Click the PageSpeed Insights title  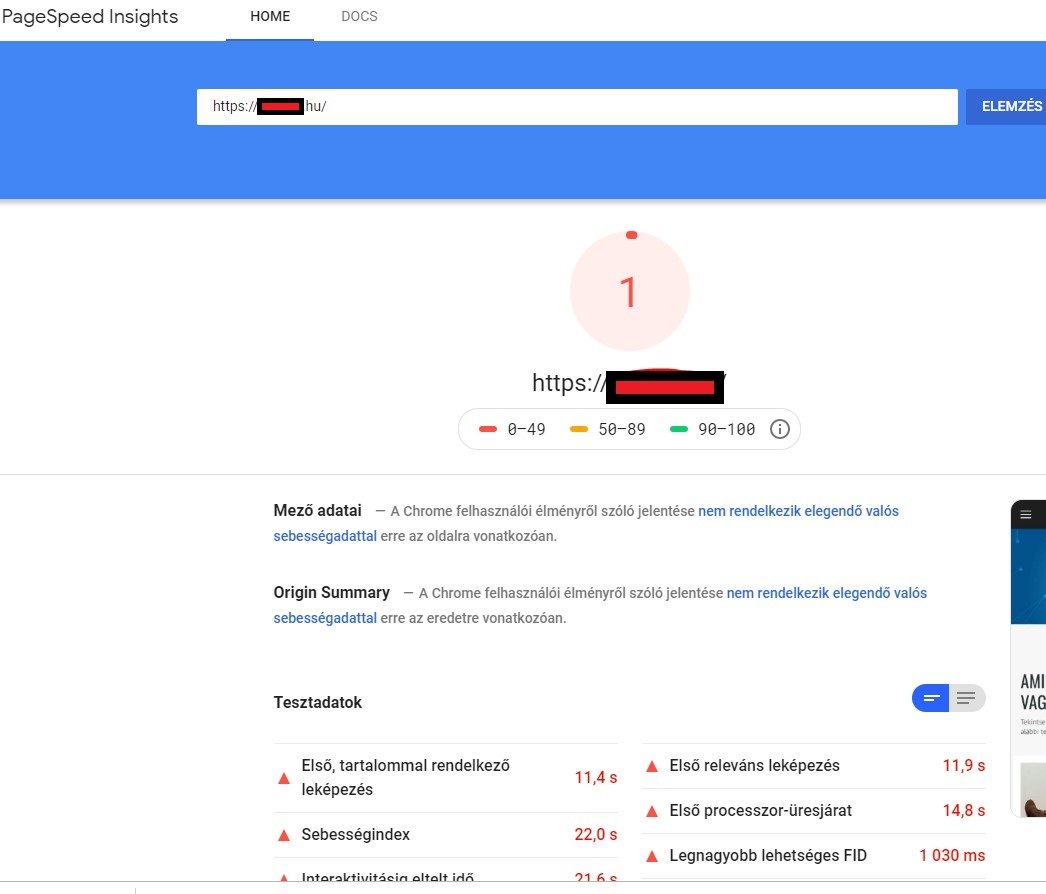click(90, 17)
